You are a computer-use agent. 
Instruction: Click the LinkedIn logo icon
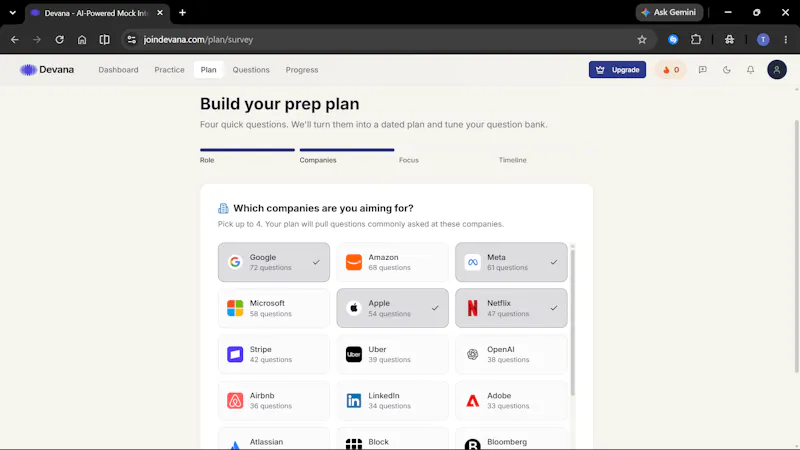354,401
